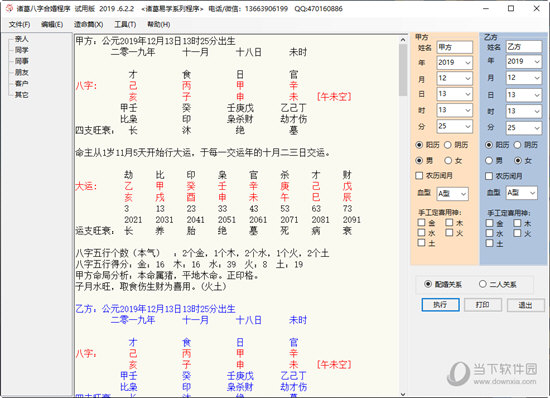Image resolution: width=550 pixels, height=398 pixels.
Task: Select the 配婚关系 radio option
Action: click(428, 284)
